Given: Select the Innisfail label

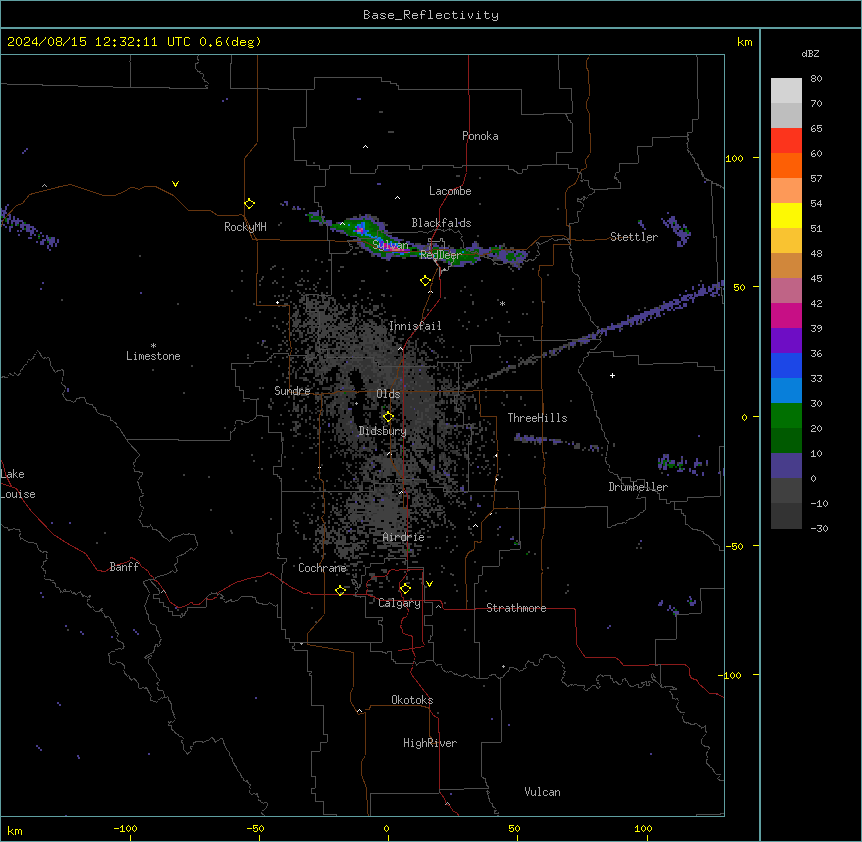Looking at the screenshot, I should pos(415,326).
